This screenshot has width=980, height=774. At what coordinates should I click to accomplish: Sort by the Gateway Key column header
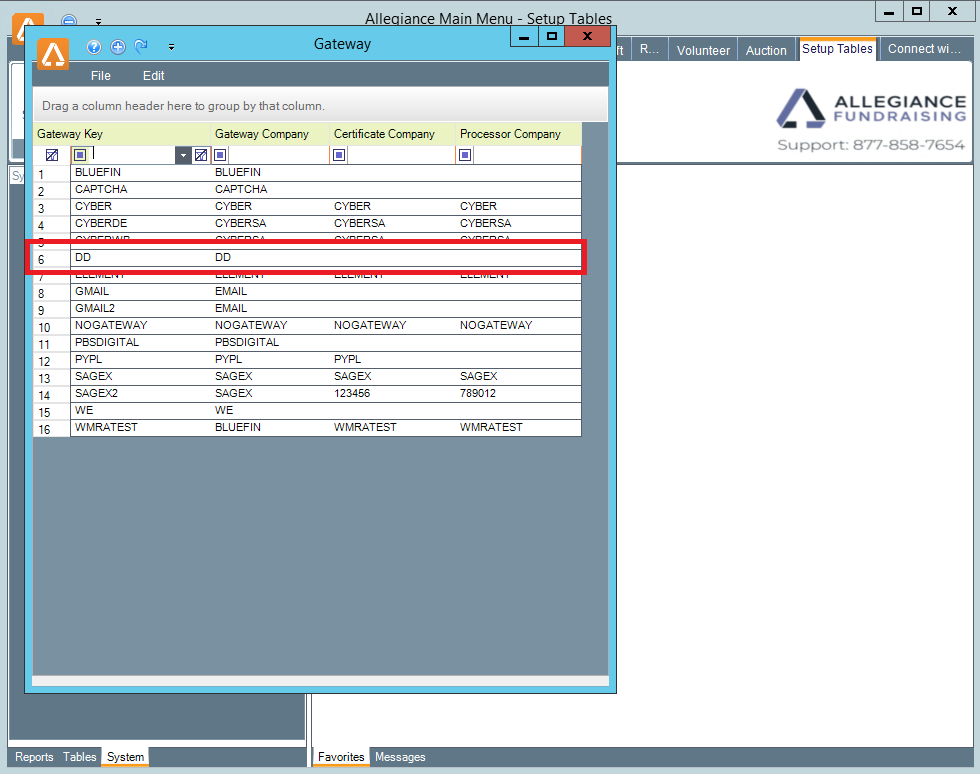(122, 134)
